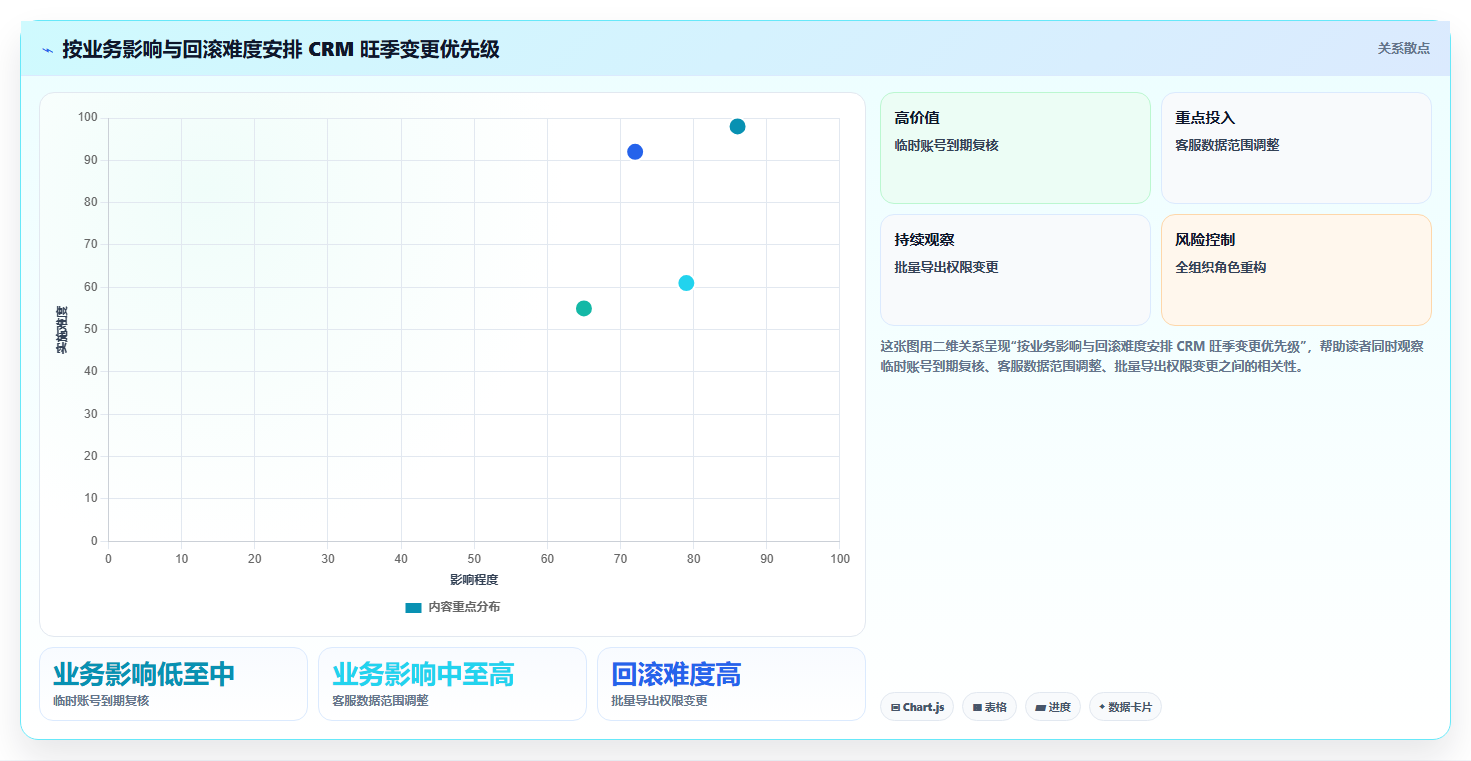Click the 关系散点 label in header

[1404, 48]
